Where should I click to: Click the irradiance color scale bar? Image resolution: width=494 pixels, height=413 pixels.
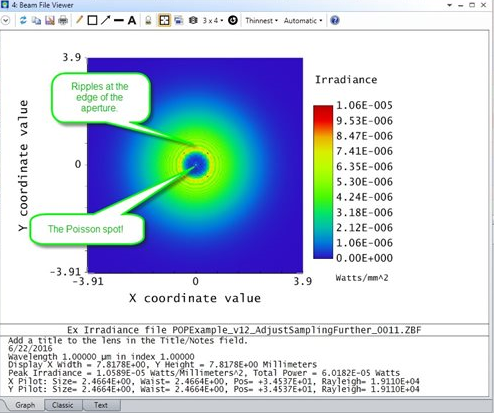coord(323,182)
